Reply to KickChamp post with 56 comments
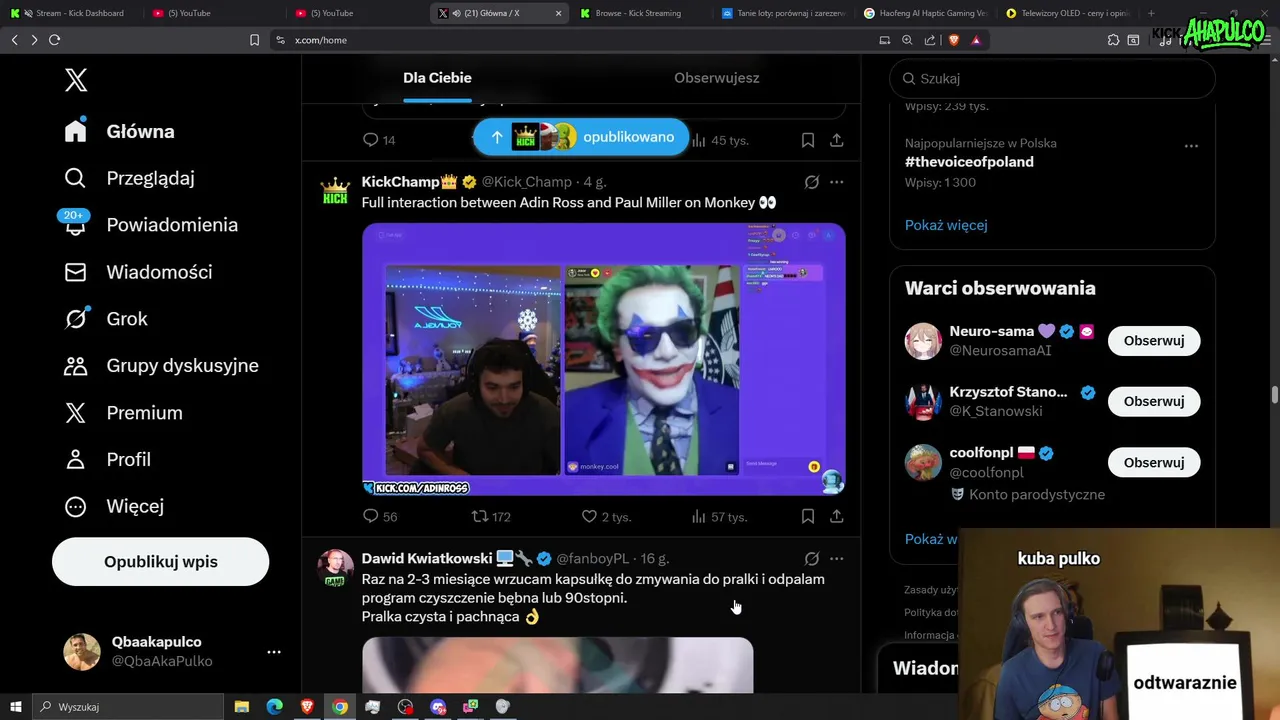1280x720 pixels. (380, 517)
